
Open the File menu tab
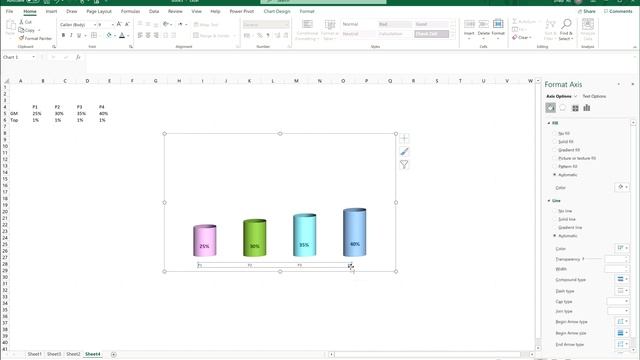coord(9,11)
